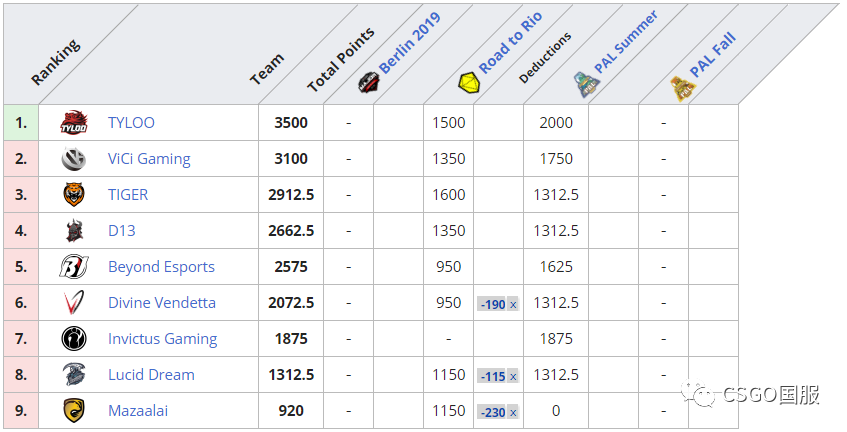Image resolution: width=847 pixels, height=432 pixels.
Task: Select Beyond Esports' total 2575
Action: [291, 267]
